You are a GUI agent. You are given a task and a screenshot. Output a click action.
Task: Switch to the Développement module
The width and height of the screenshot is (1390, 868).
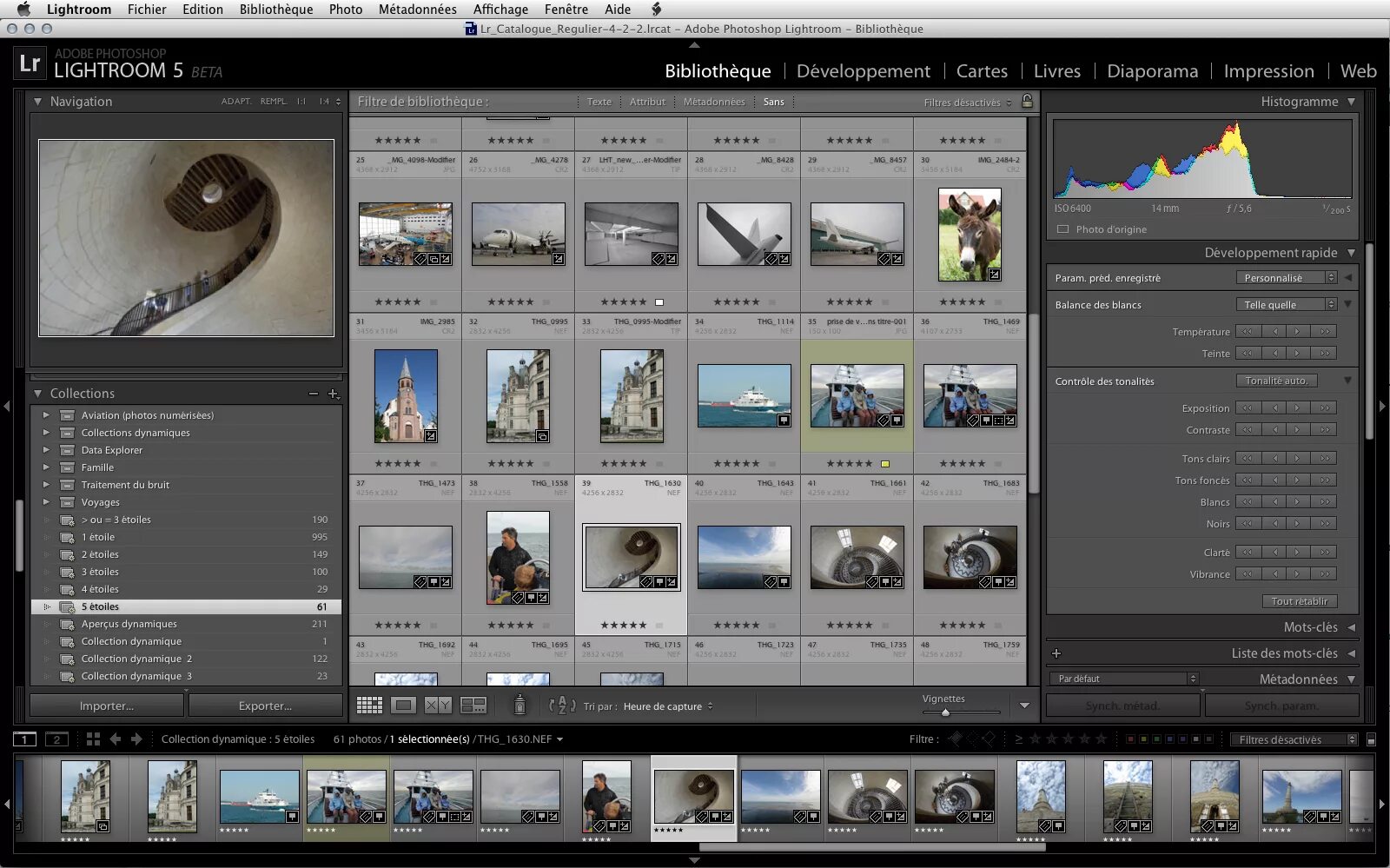pos(863,71)
